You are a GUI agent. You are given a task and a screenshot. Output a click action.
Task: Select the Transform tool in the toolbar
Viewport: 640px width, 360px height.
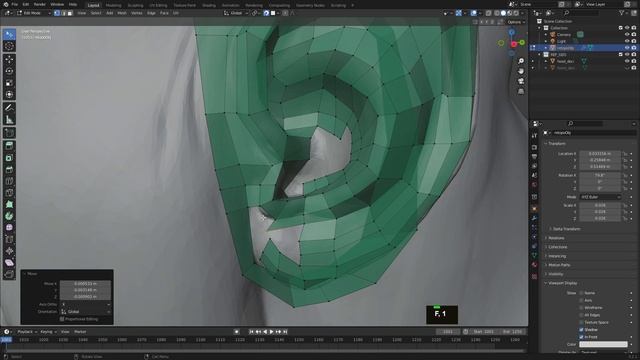pyautogui.click(x=9, y=95)
